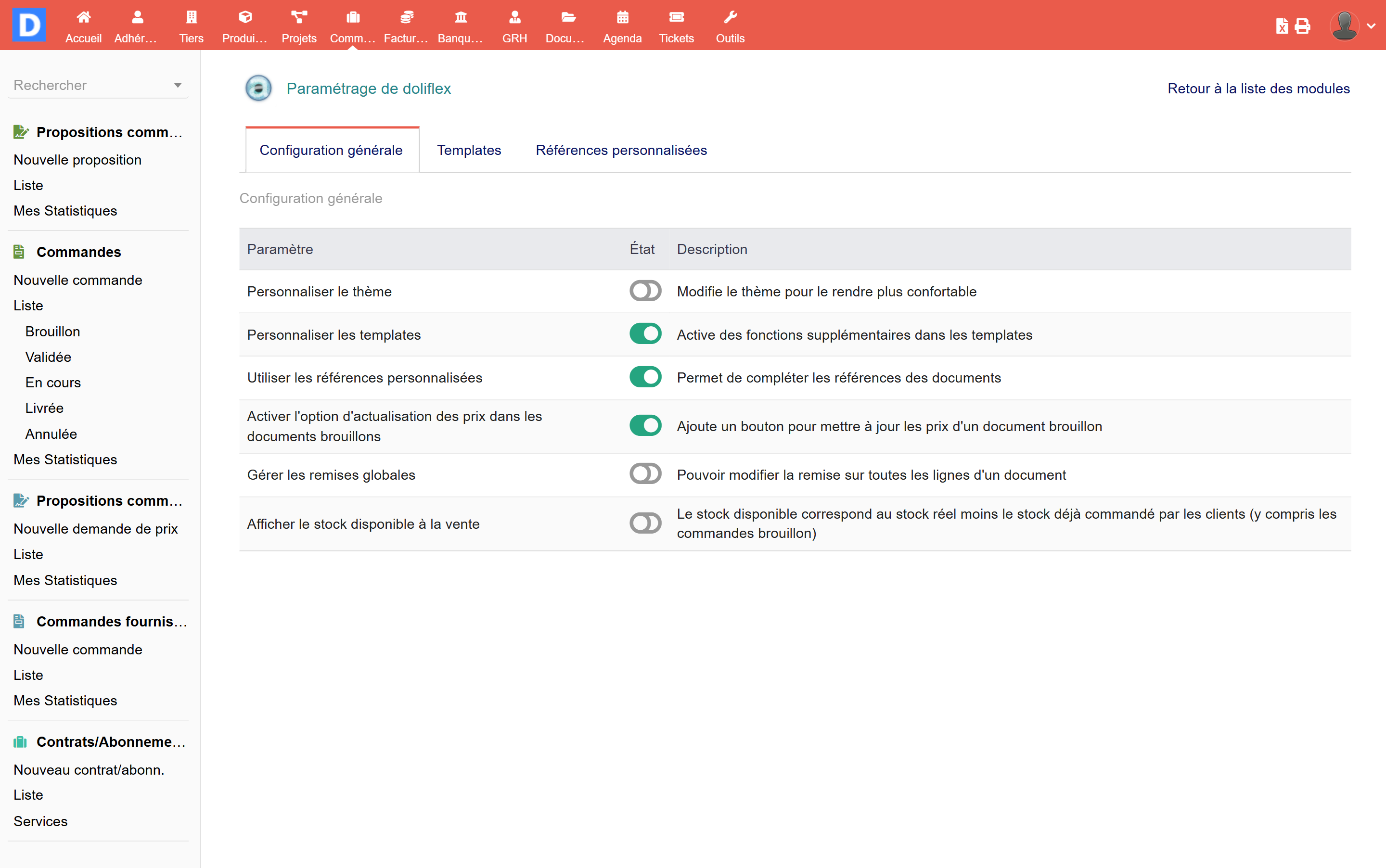Screen dimensions: 1386x868
Task: Click the Dolibarr D logo icon
Action: 29,25
